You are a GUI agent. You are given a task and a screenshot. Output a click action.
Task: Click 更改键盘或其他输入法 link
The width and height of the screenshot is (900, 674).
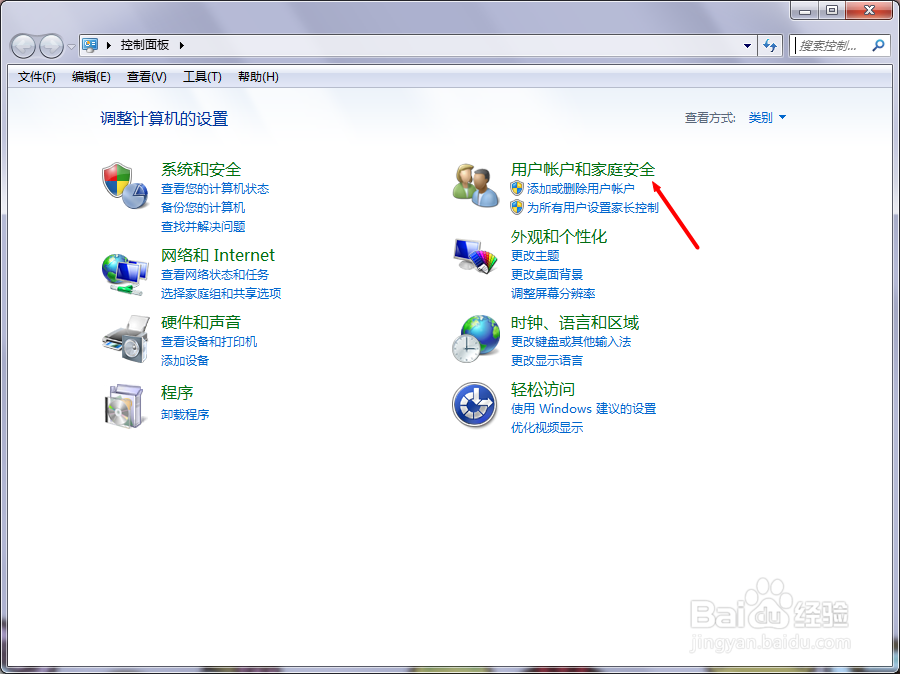pos(571,342)
